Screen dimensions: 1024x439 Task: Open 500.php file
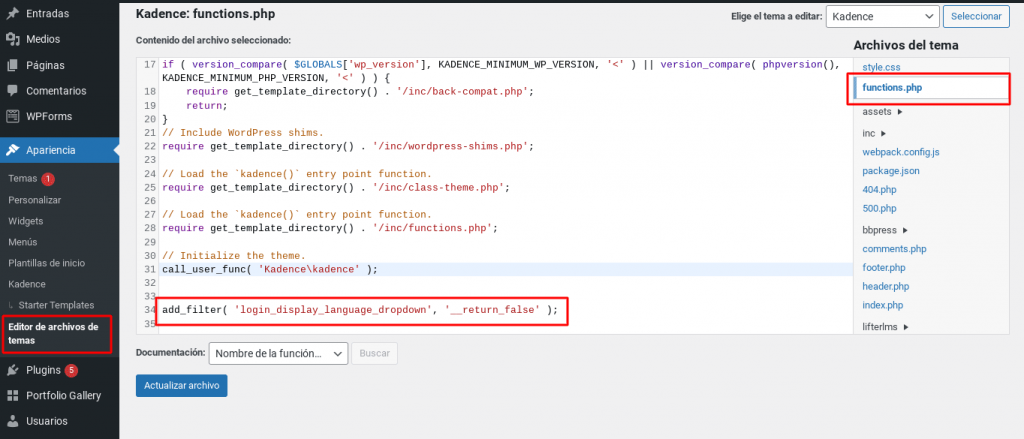coord(879,209)
